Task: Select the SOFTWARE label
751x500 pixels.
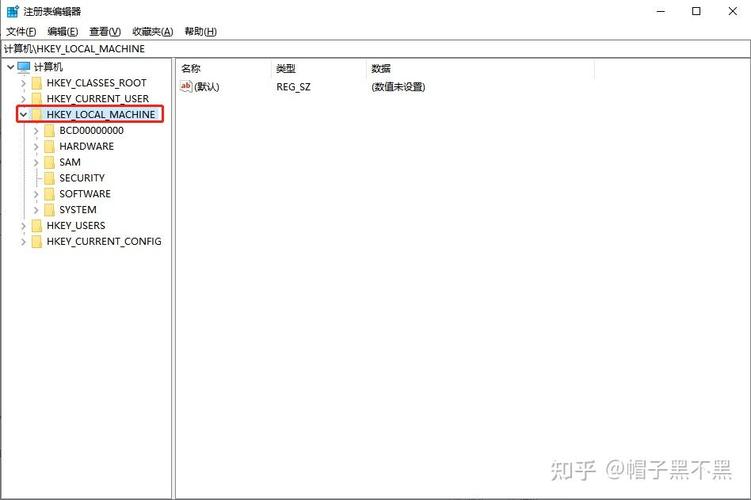Action: pyautogui.click(x=85, y=194)
